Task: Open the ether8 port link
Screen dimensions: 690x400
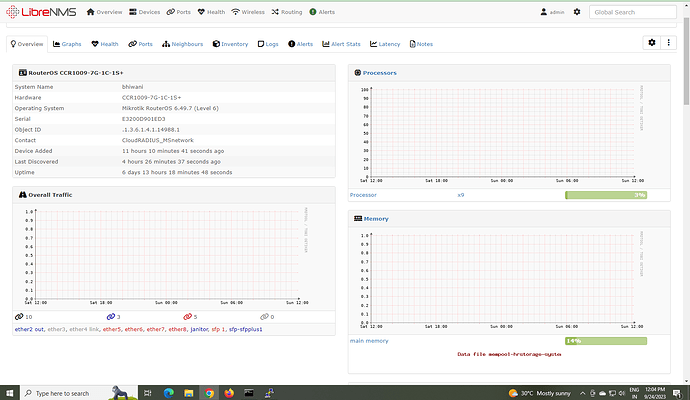Action: click(x=177, y=329)
